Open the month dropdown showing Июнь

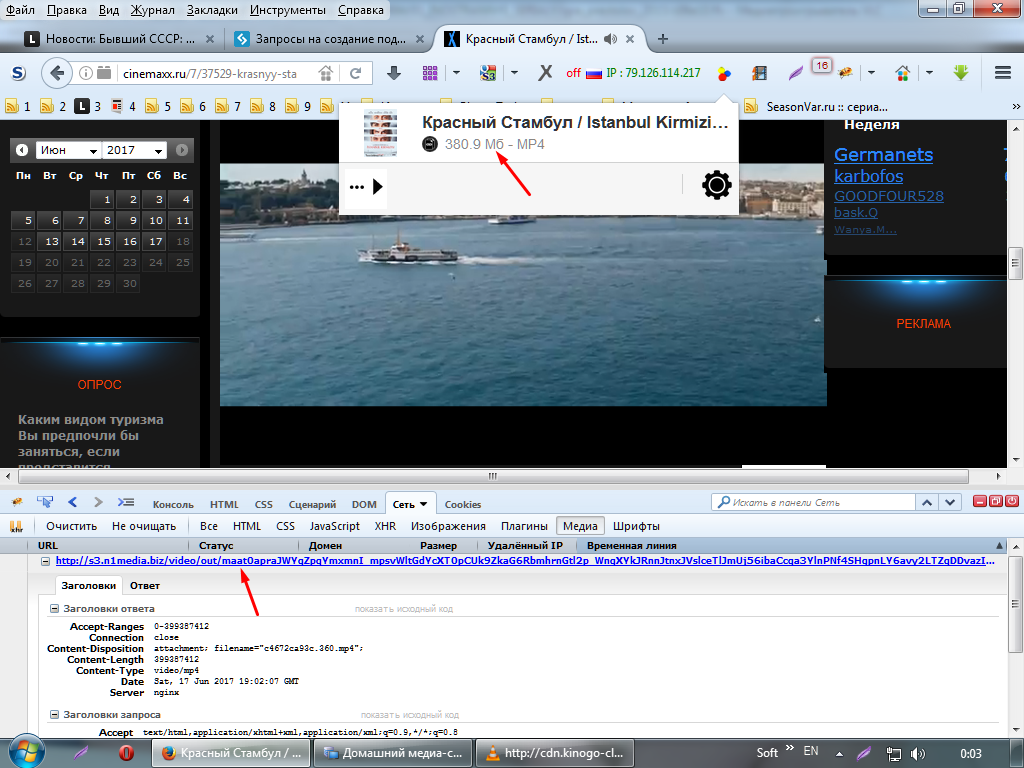click(x=68, y=150)
